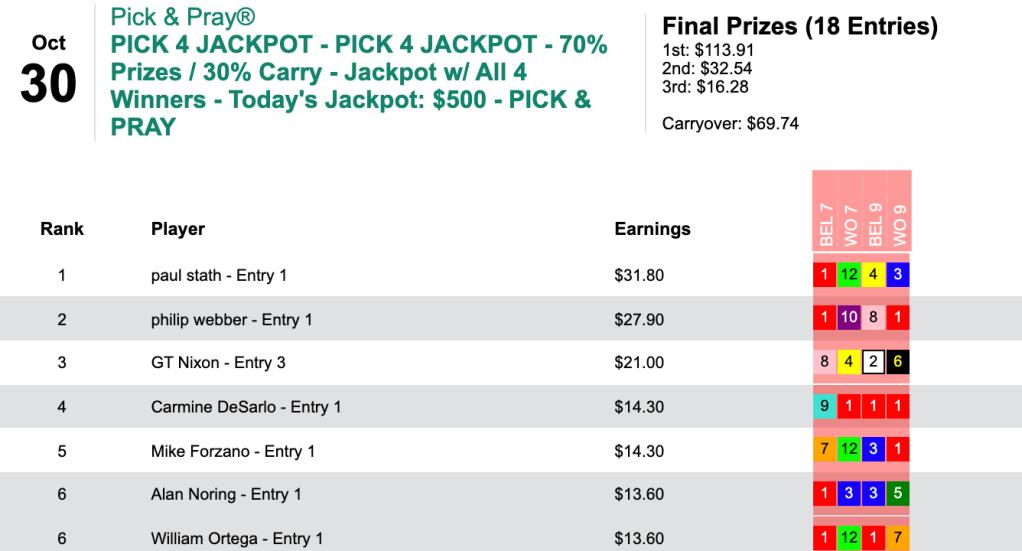Open Carmine DeSarlo - Entry 1
Viewport: 1022px width, 551px height.
coord(246,407)
